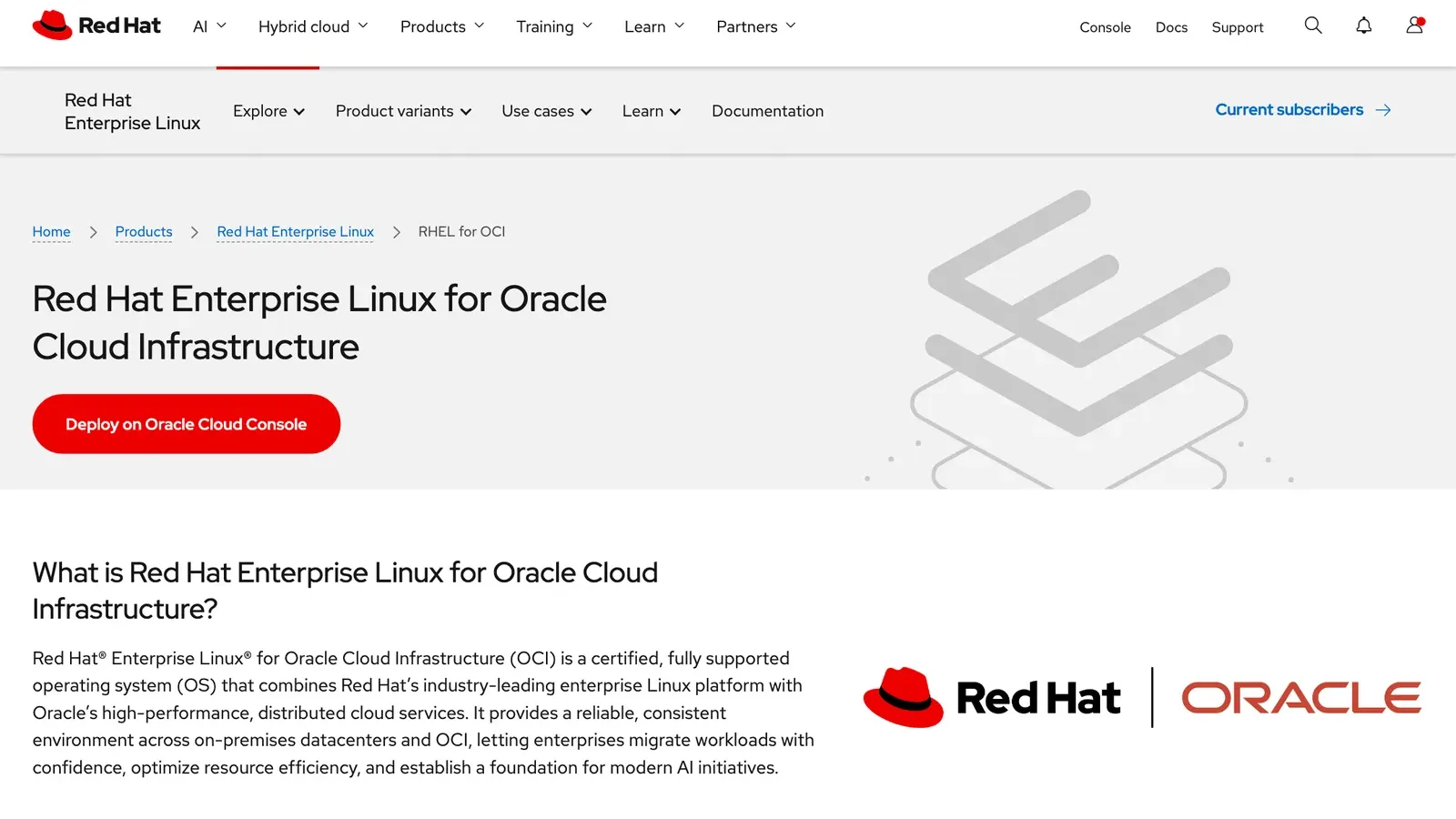The image size is (1456, 819).
Task: Open the Learn dropdown in RHEL subnav
Action: 652,111
